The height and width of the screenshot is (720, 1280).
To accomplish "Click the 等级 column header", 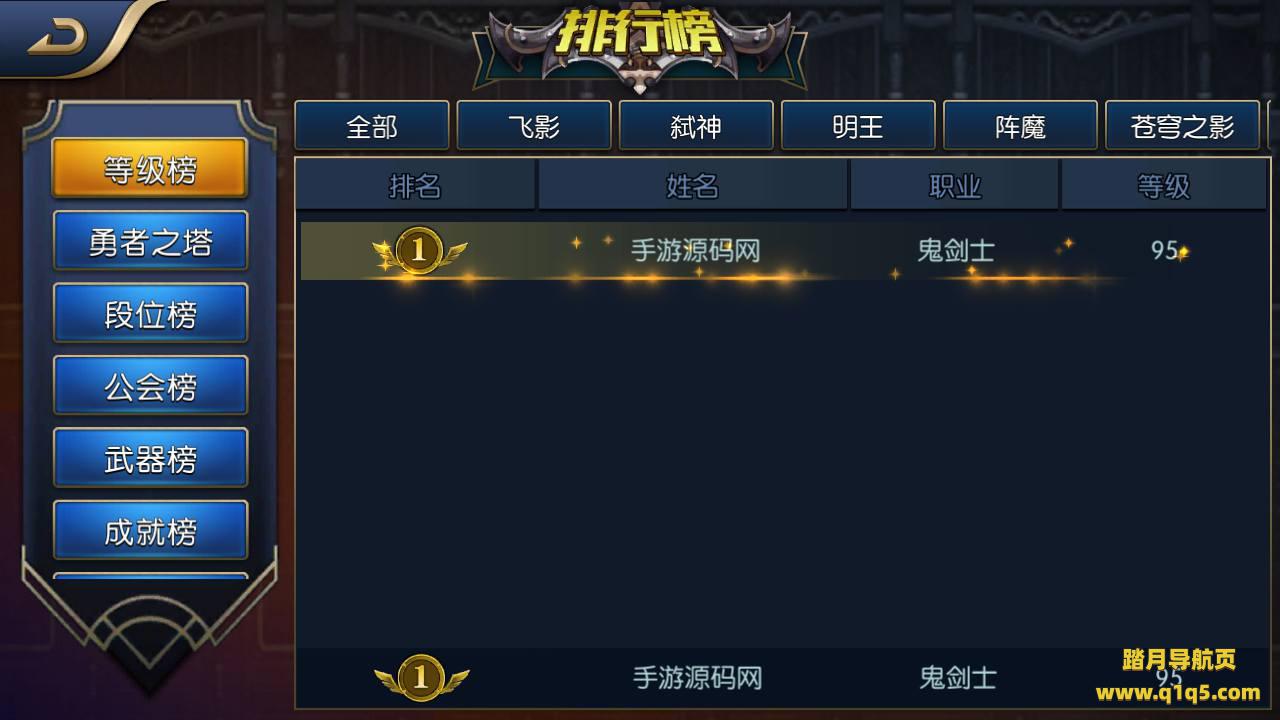I will 1164,185.
